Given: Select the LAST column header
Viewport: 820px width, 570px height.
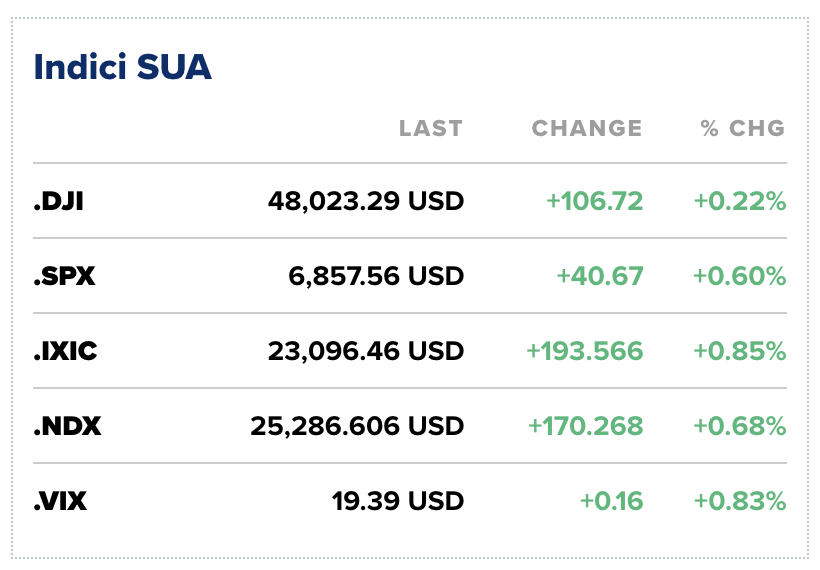Looking at the screenshot, I should 431,129.
